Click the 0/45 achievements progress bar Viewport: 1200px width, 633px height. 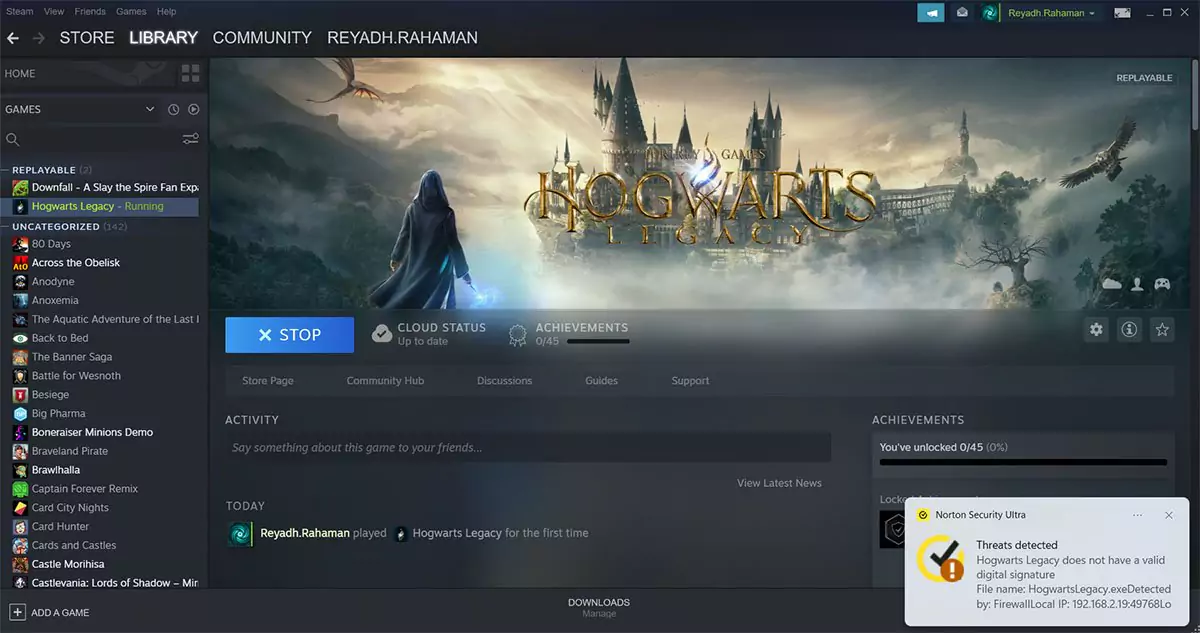click(598, 342)
